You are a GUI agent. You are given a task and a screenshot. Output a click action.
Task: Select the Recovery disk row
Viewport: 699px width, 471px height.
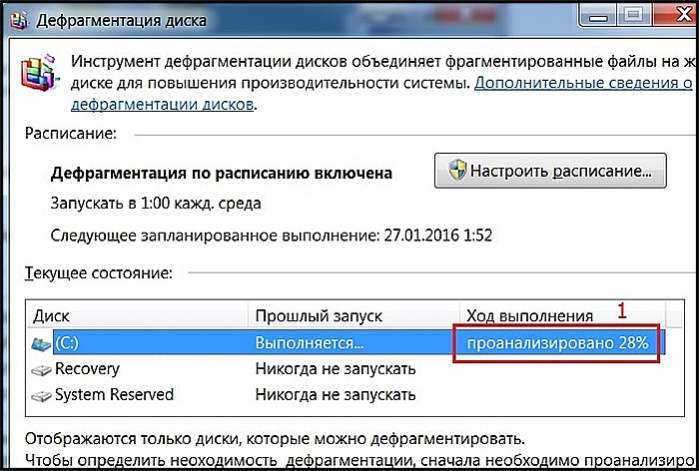pyautogui.click(x=348, y=369)
